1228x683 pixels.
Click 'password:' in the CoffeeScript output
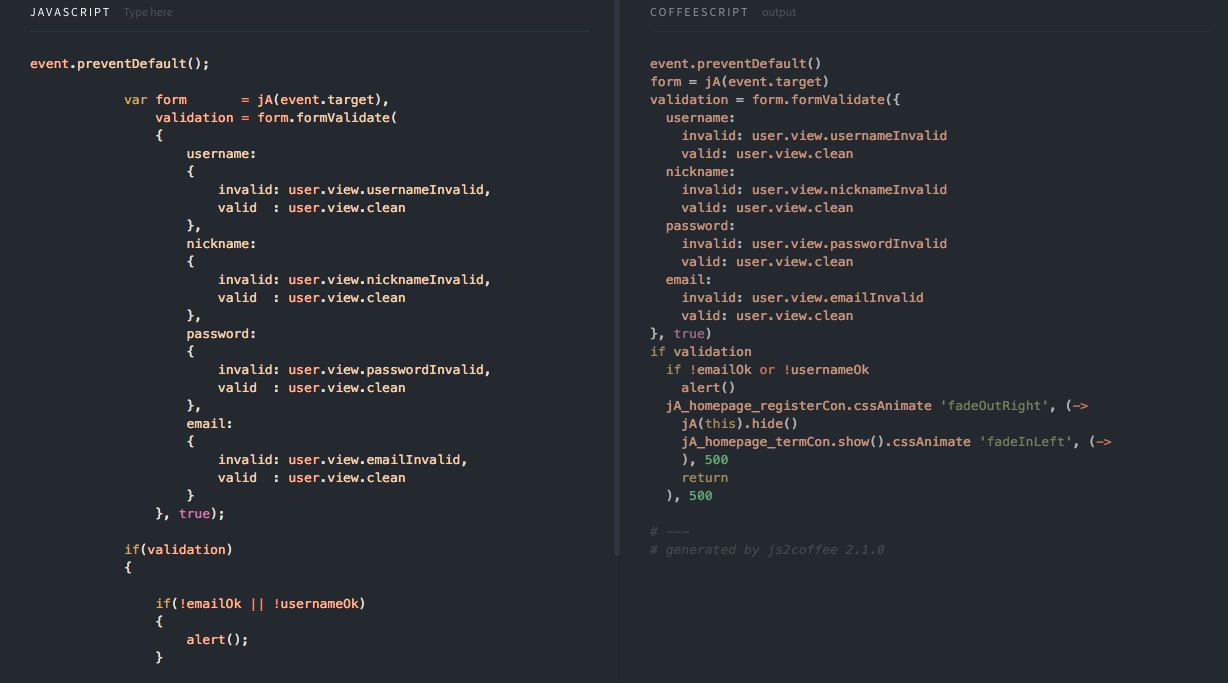click(701, 226)
